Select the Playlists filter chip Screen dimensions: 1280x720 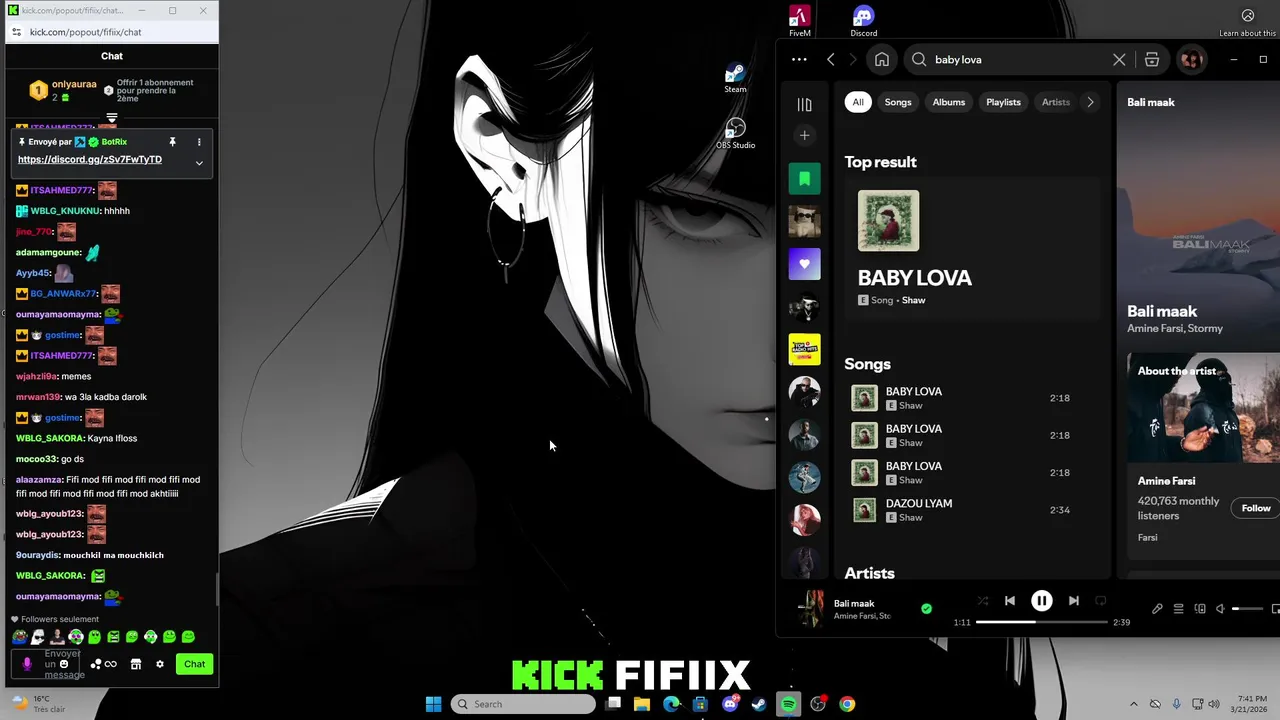(1003, 102)
